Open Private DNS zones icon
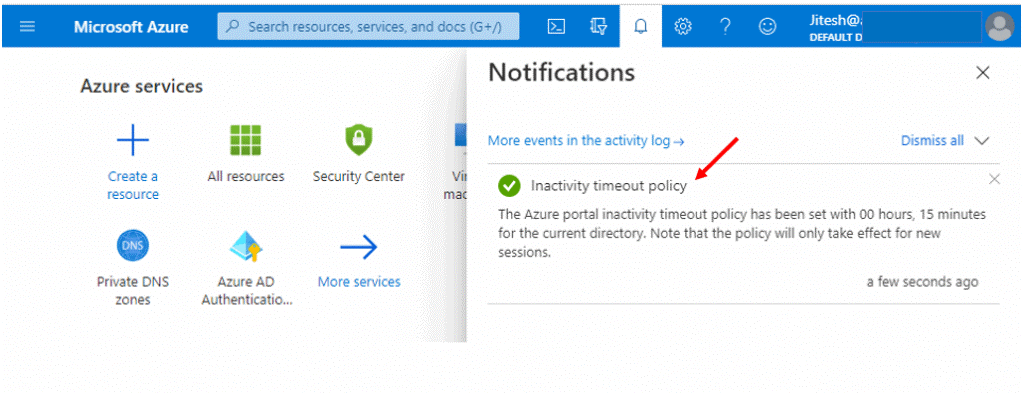 tap(133, 246)
